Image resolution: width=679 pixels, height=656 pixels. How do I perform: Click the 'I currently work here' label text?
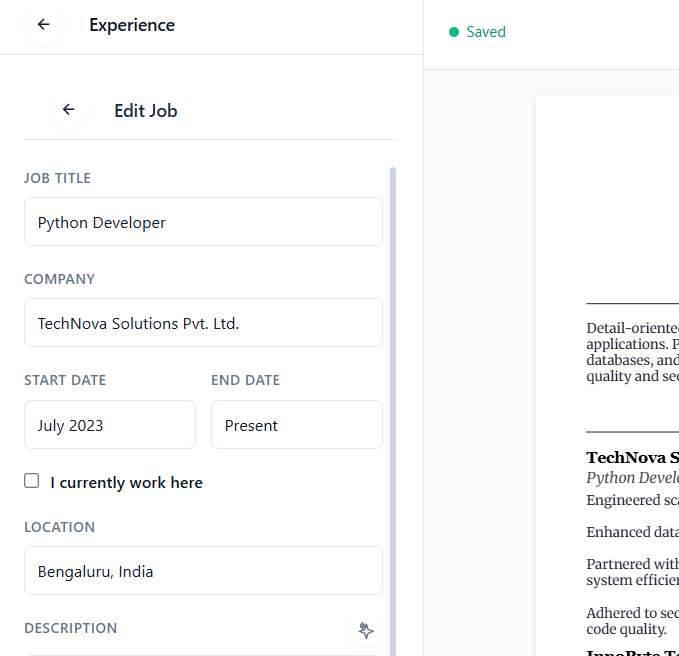tap(126, 483)
